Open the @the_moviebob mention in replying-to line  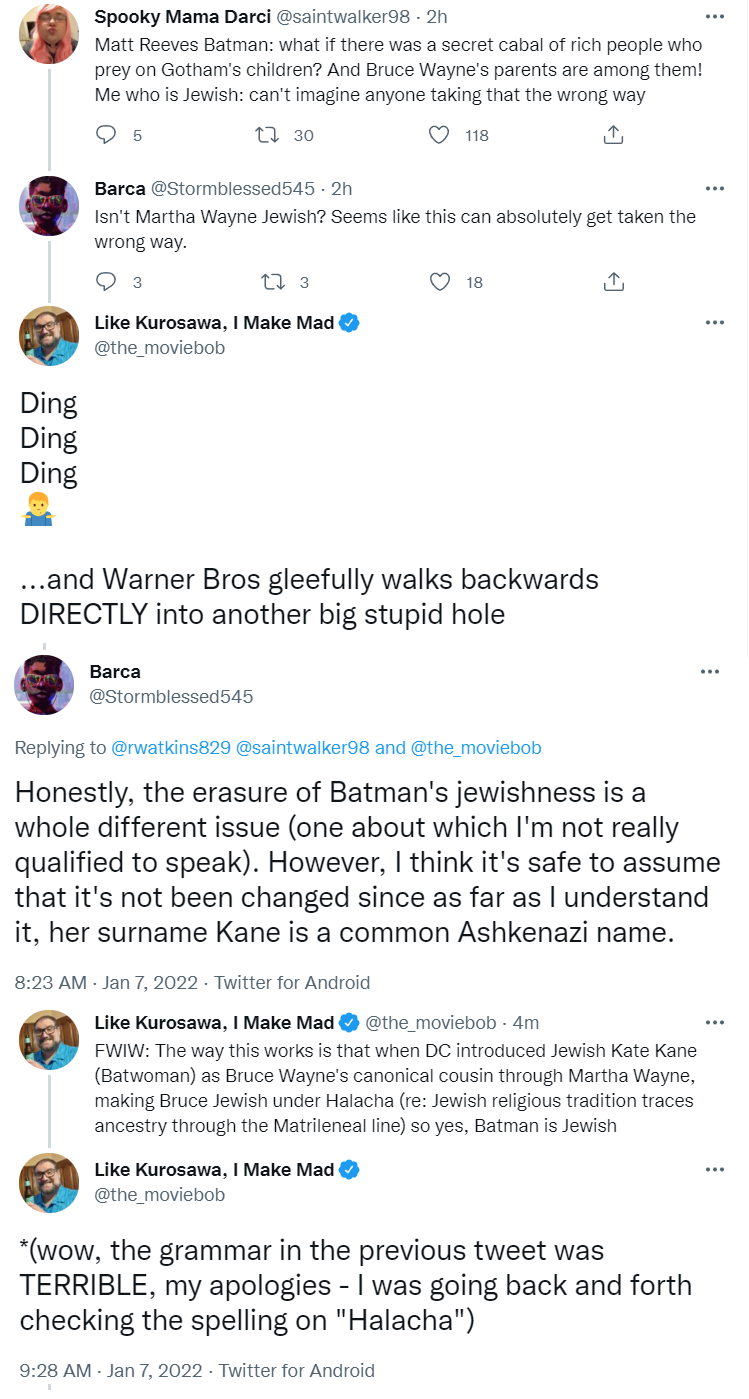475,747
